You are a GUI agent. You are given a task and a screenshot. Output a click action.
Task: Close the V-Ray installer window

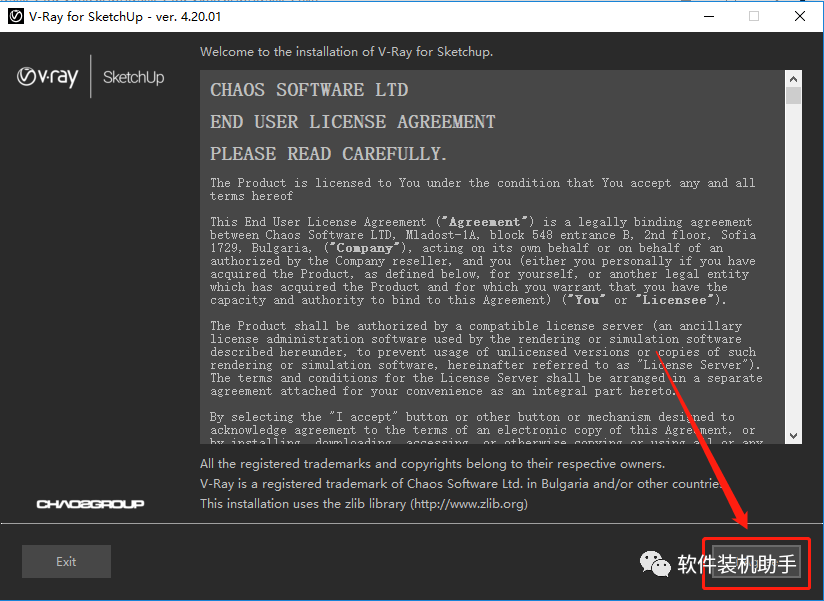[x=800, y=16]
